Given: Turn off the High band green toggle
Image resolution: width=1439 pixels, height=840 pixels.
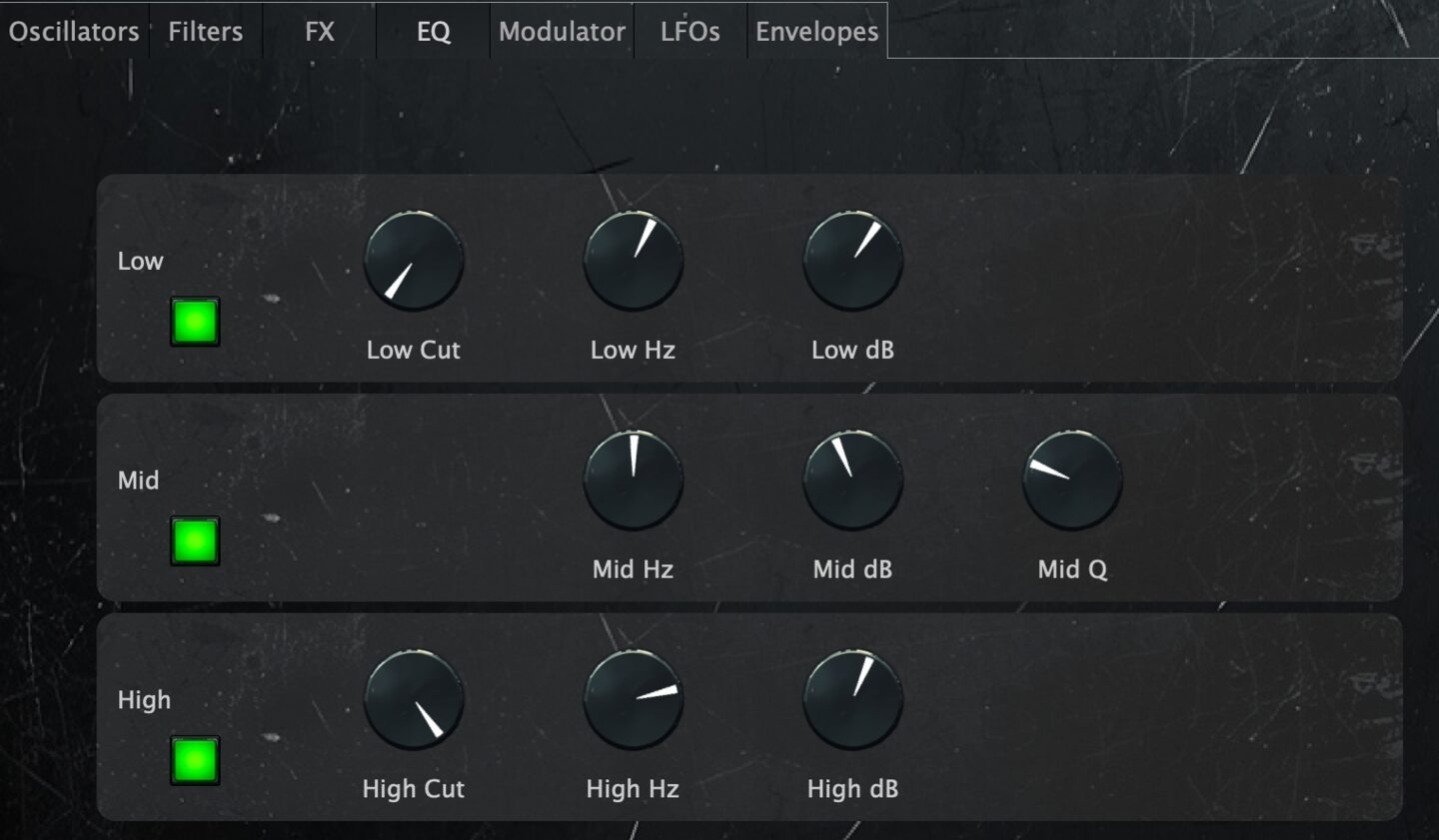Looking at the screenshot, I should pos(195,760).
